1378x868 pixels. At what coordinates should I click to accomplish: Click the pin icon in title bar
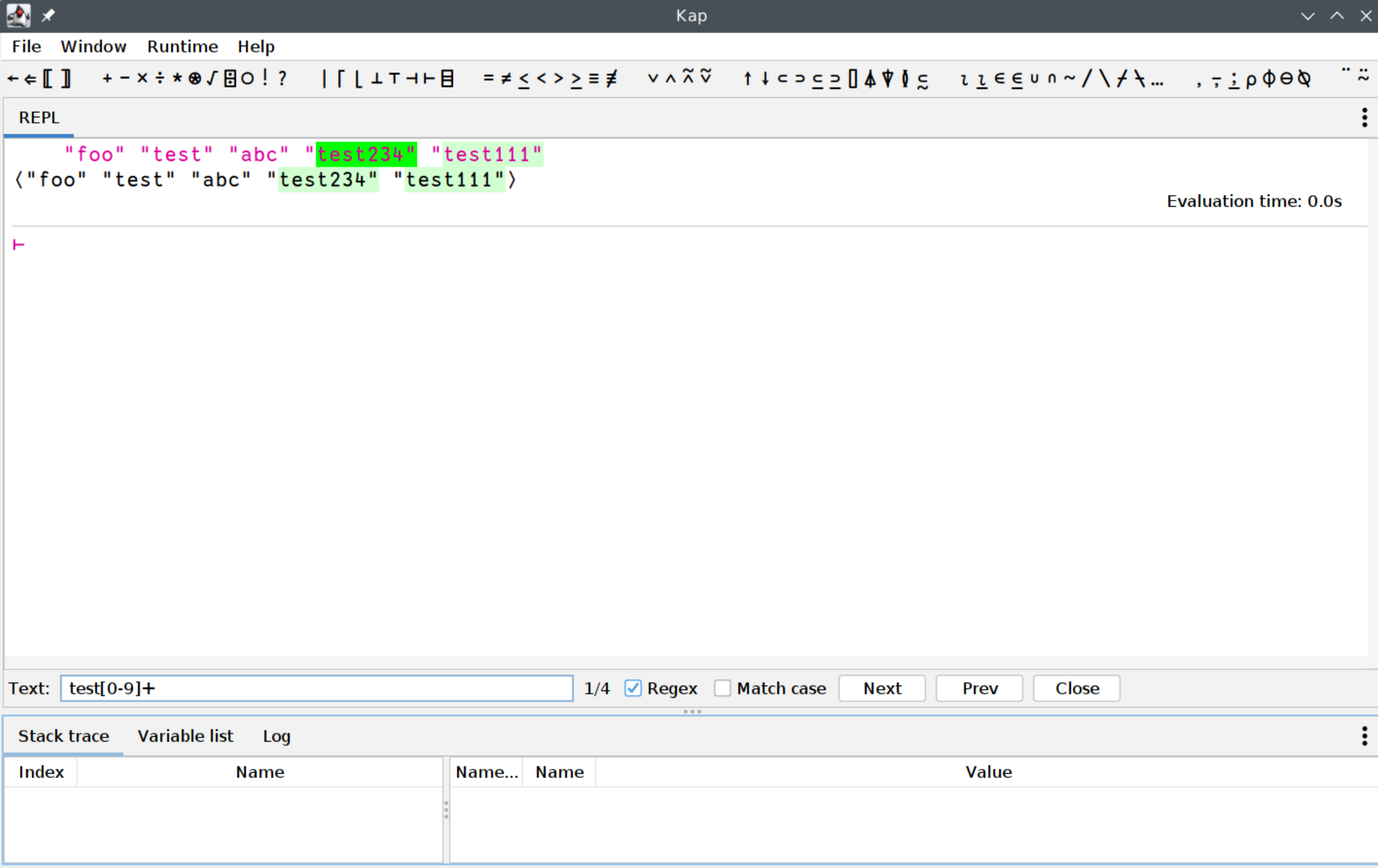[48, 16]
